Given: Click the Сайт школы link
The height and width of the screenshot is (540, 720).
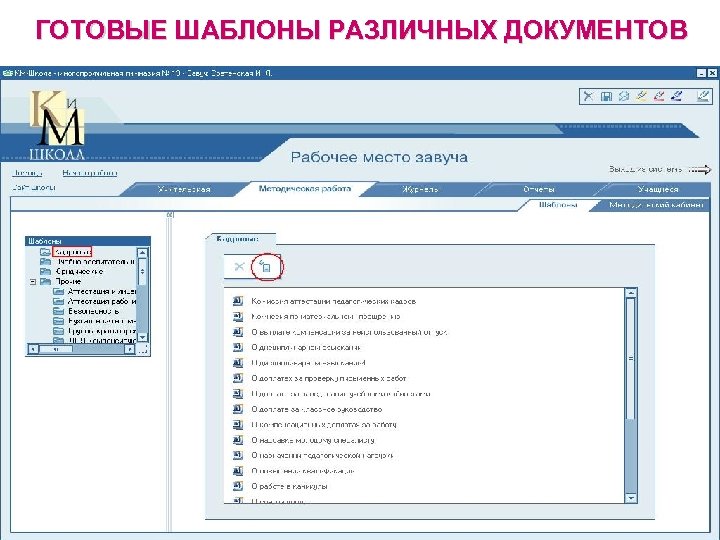Looking at the screenshot, I should [x=34, y=187].
